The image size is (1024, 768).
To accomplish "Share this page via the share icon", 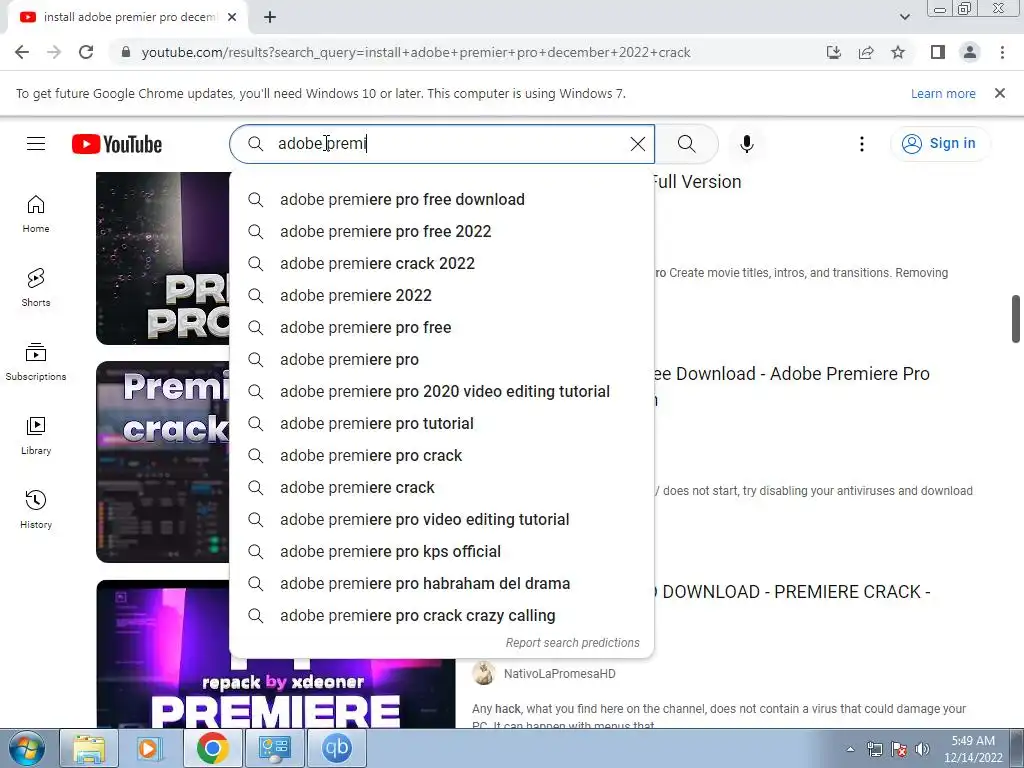I will (866, 52).
